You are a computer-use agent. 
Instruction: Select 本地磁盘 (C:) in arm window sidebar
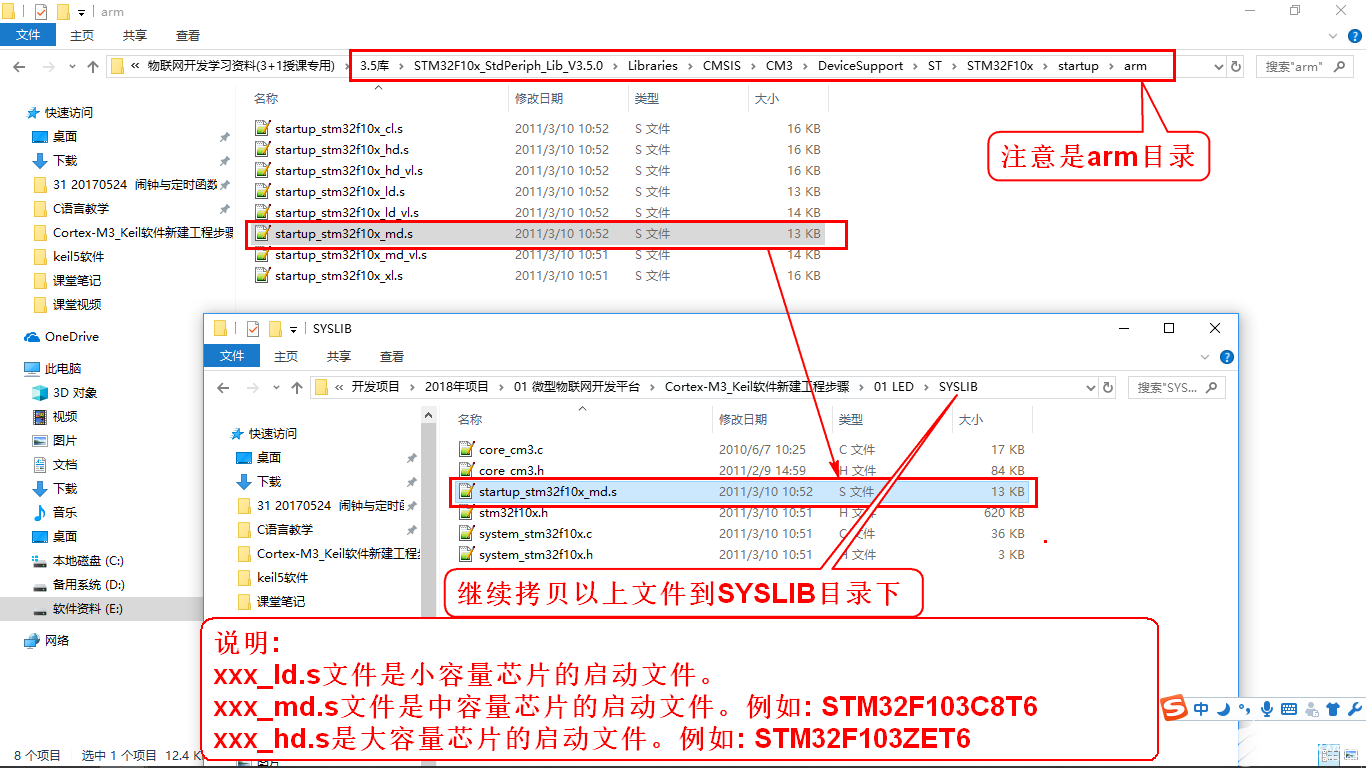coord(88,561)
